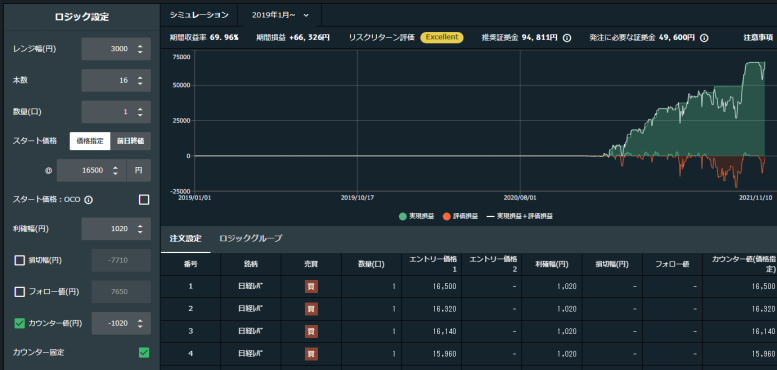Select the 価格指定 start price option
The width and height of the screenshot is (777, 370).
coord(90,141)
